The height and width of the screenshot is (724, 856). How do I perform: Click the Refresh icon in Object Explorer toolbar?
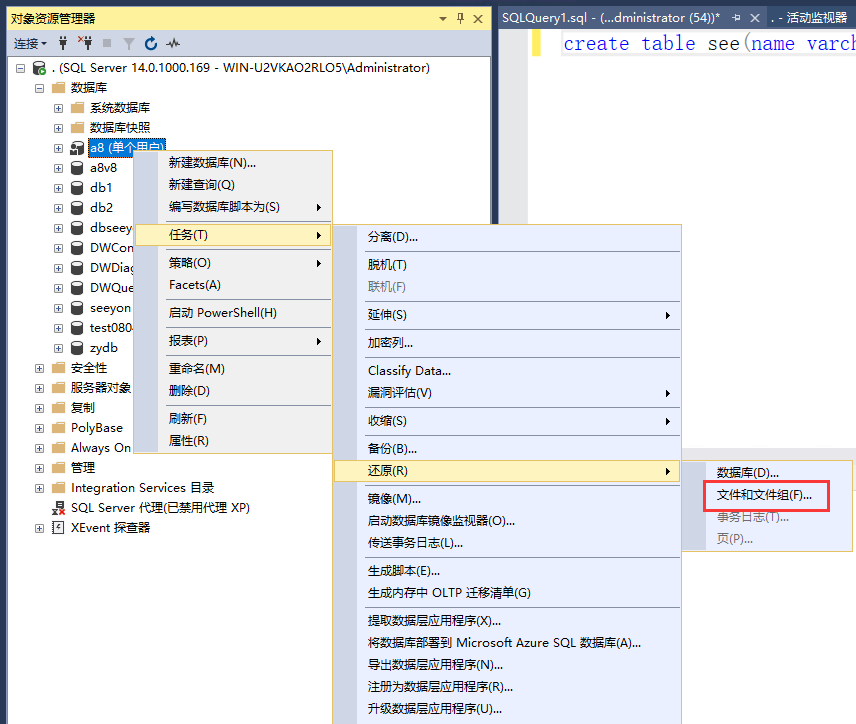(151, 43)
